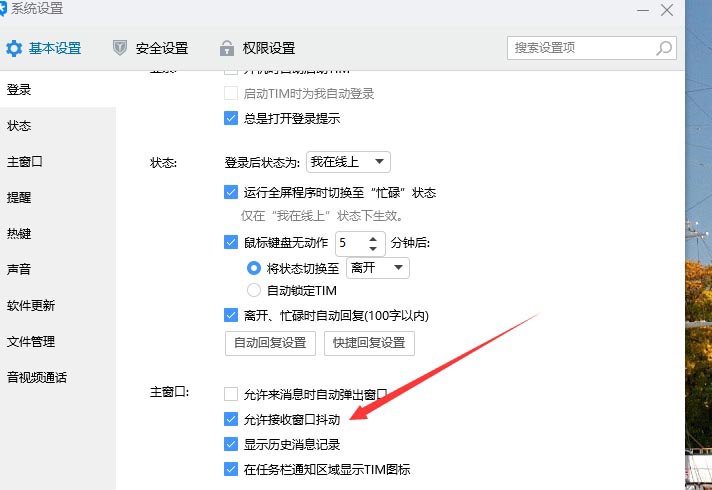
Task: Open 声音 sidebar section
Action: tap(58, 269)
